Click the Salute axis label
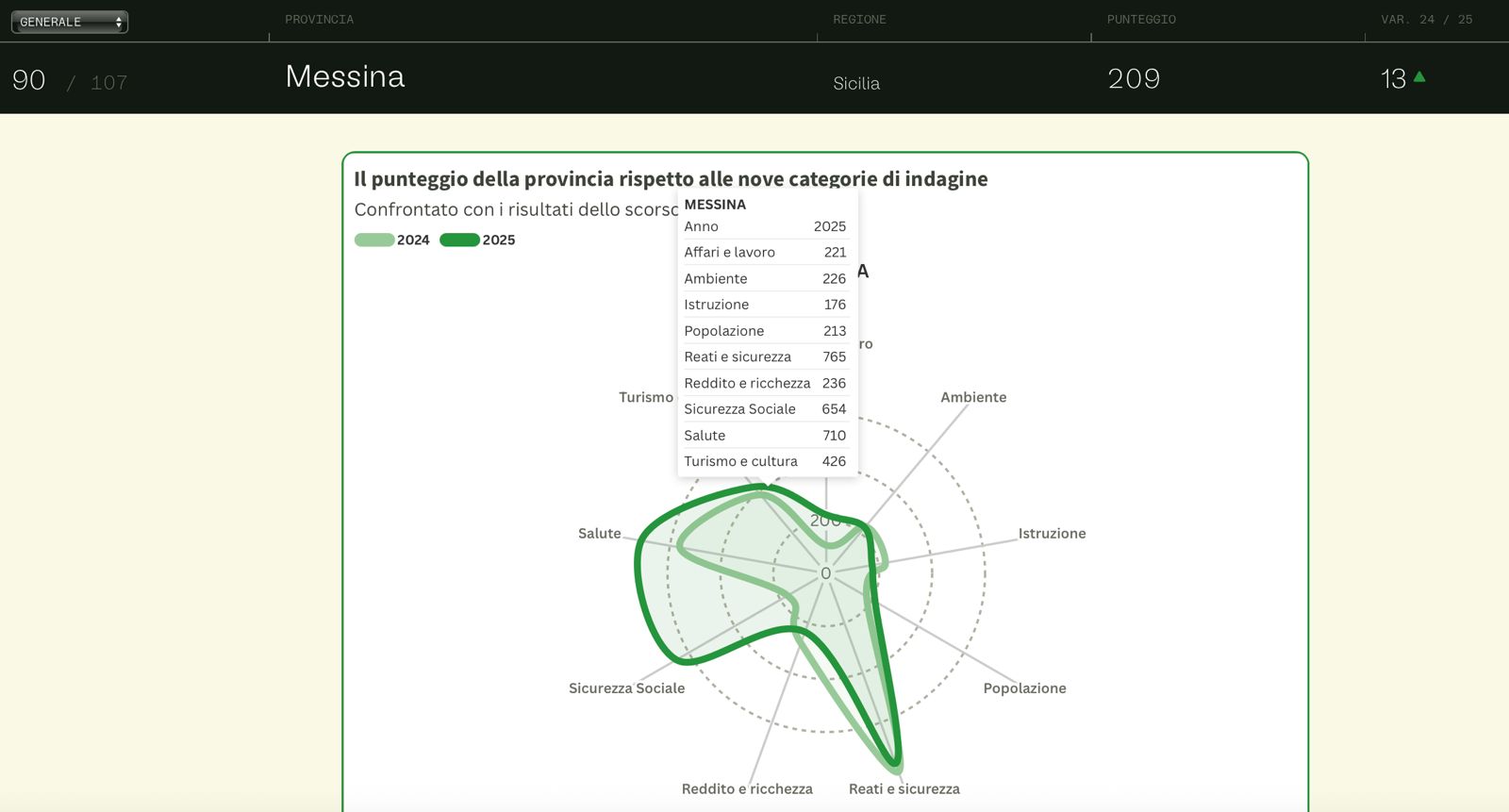 tap(599, 534)
